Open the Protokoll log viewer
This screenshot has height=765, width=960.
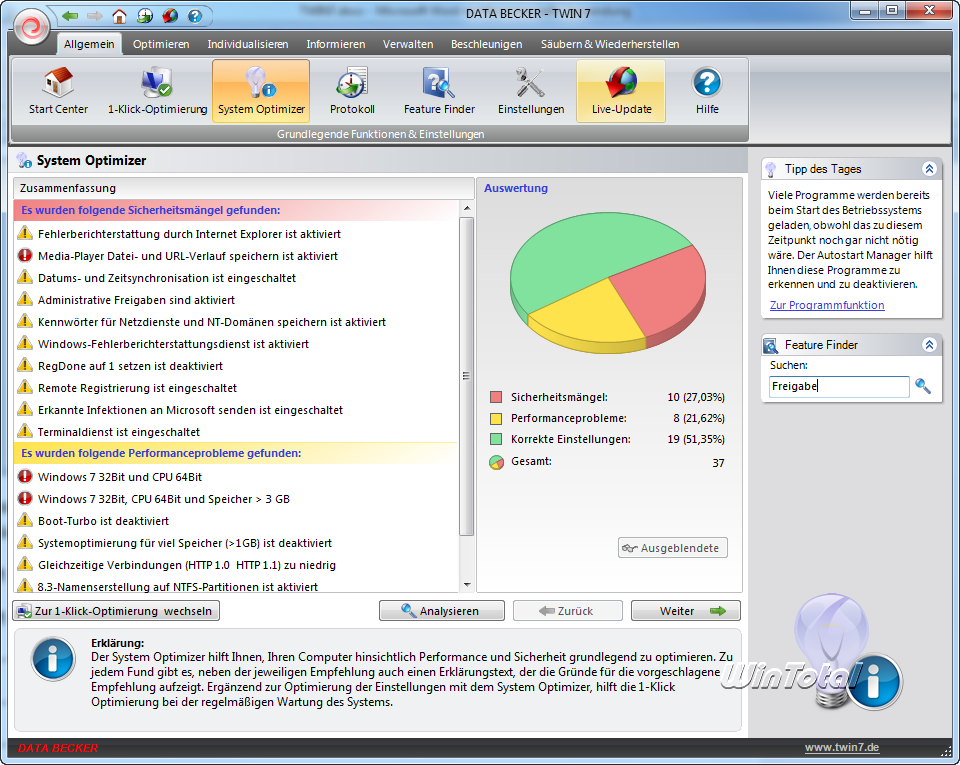click(x=352, y=91)
